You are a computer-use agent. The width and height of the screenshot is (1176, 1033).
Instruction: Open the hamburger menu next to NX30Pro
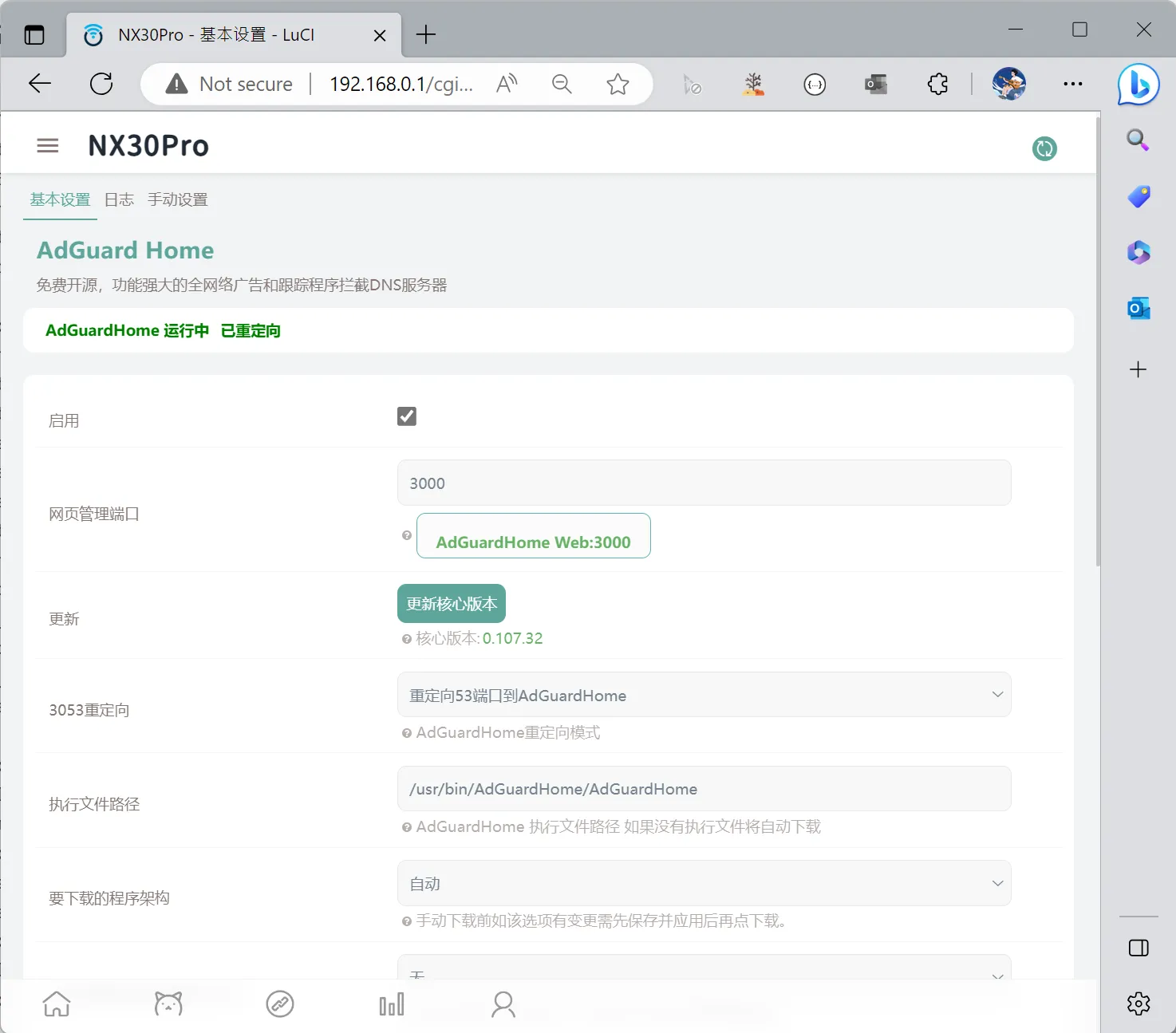pos(48,145)
